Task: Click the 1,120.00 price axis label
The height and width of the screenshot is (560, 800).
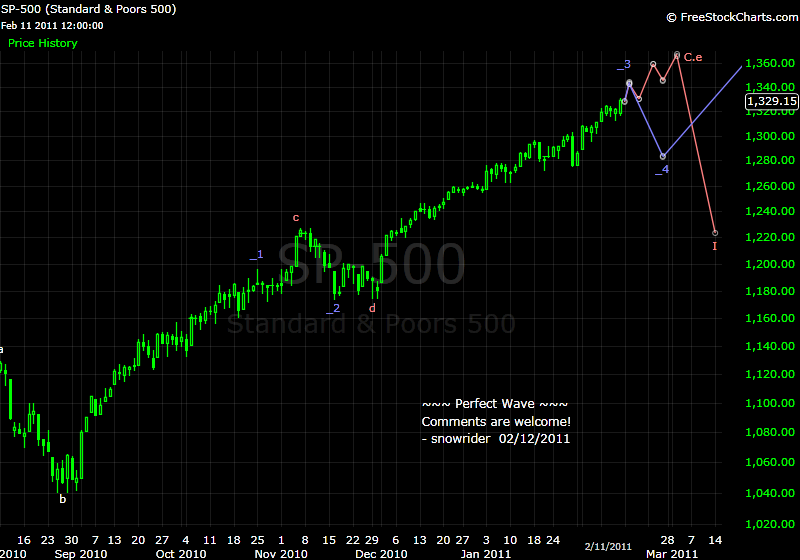Action: (770, 374)
